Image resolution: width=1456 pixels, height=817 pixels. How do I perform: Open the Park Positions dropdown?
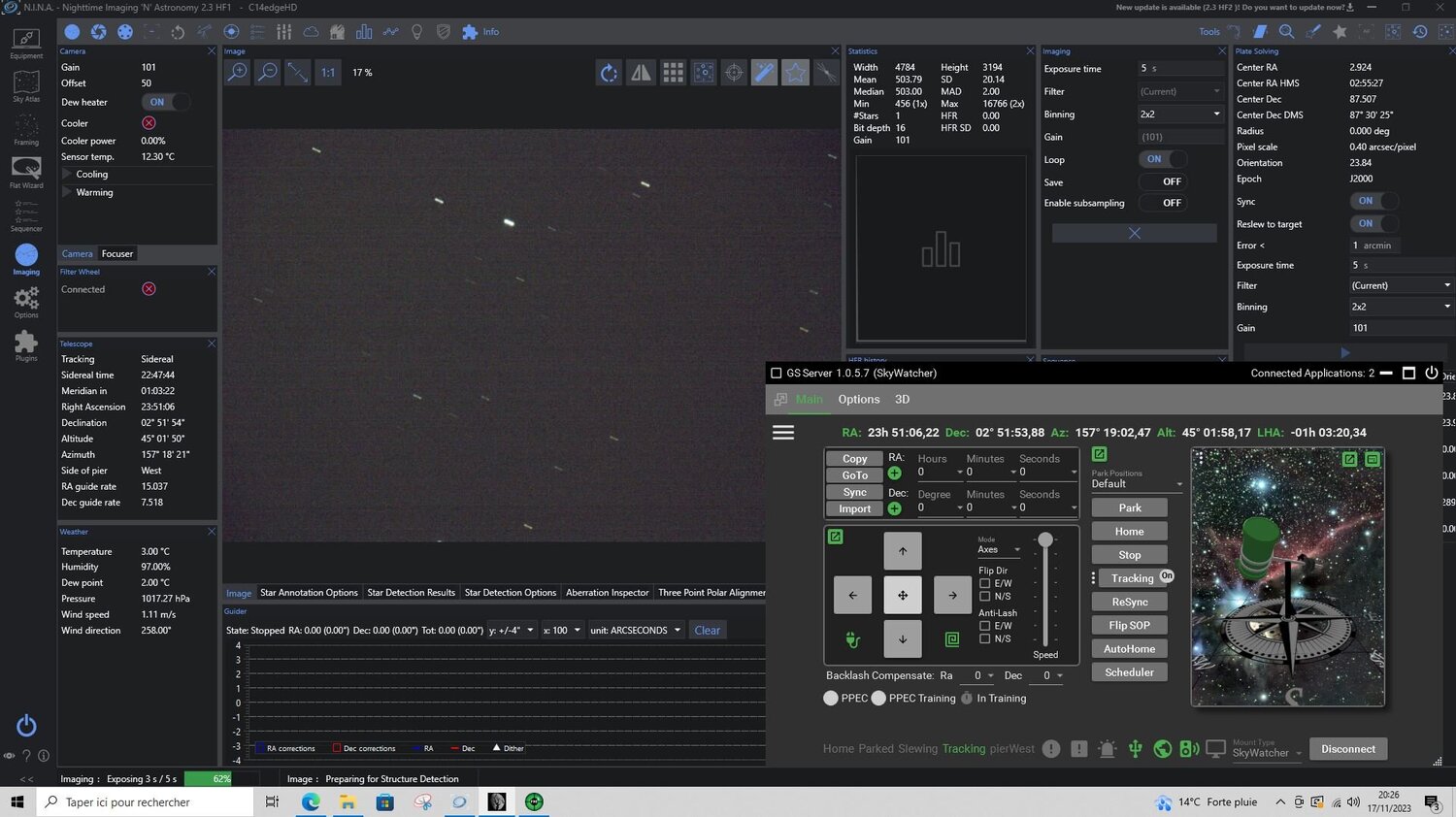click(x=1137, y=483)
